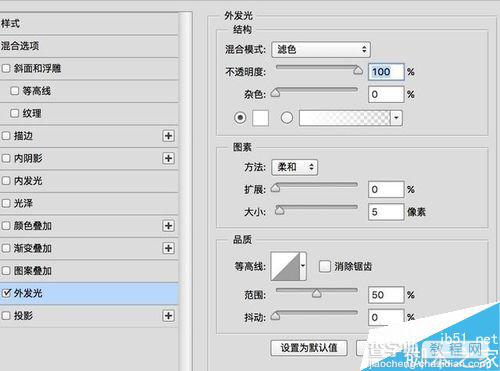
Task: Enable Bevel and Emboss (斜面和浮雕) checkbox
Action: (6, 68)
